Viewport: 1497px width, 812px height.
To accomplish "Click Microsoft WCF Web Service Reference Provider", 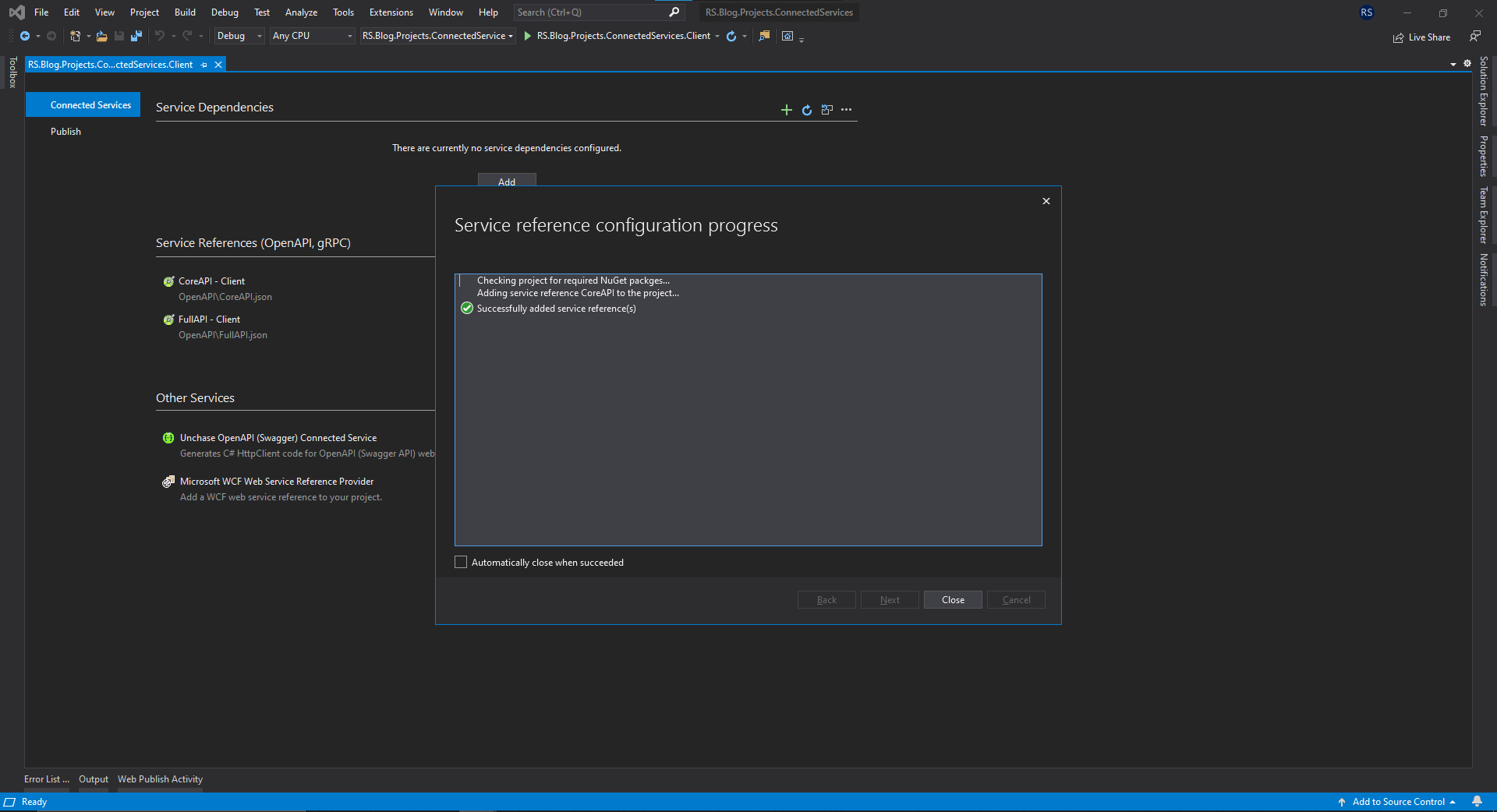I will (x=277, y=482).
